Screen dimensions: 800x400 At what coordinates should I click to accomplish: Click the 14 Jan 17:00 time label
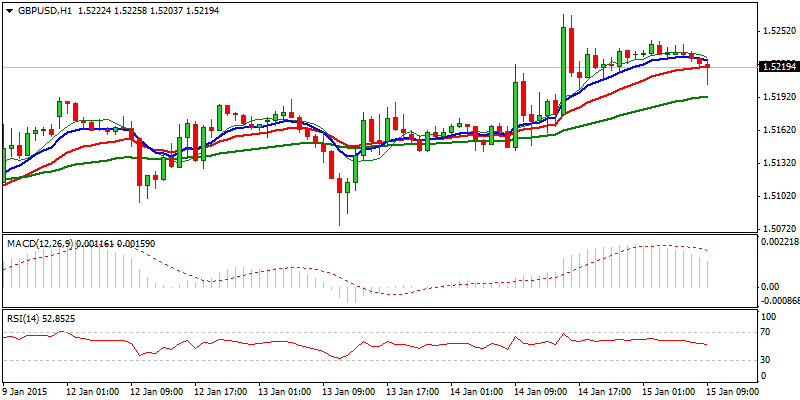pyautogui.click(x=605, y=392)
